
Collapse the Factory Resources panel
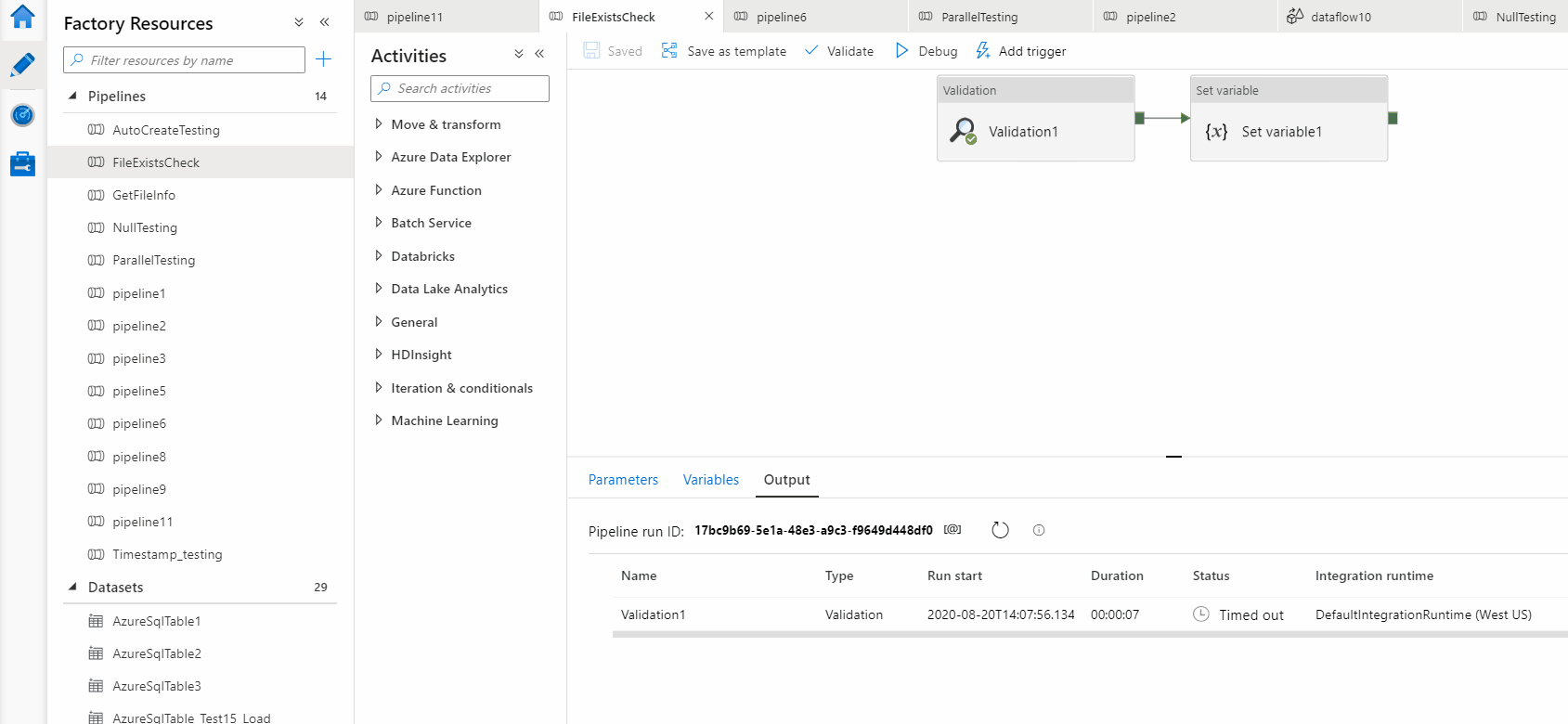pyautogui.click(x=325, y=22)
